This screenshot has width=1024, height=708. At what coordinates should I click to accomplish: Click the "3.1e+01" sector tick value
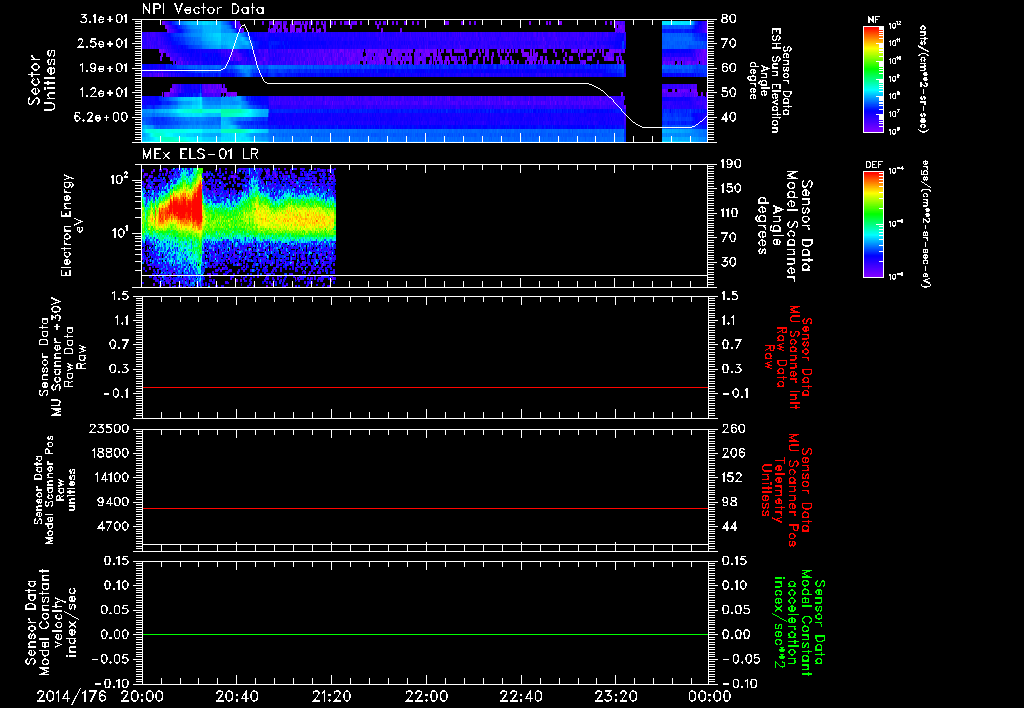tap(104, 19)
